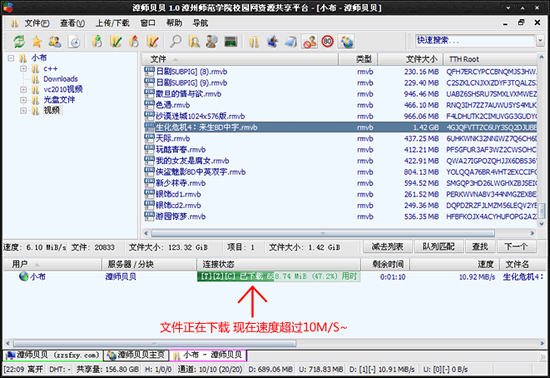
Task: Open favorites with the star icon
Action: pyautogui.click(x=36, y=42)
